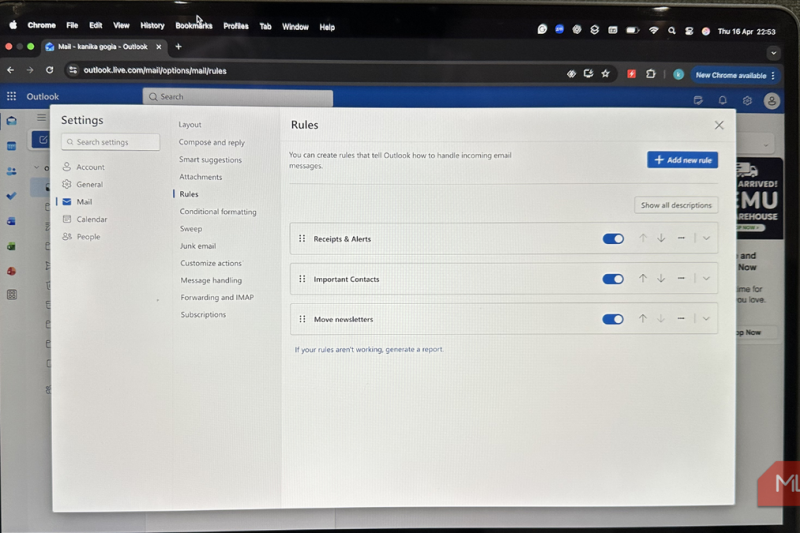Open Forwarding and IMAP settings
The image size is (800, 533).
pos(217,297)
